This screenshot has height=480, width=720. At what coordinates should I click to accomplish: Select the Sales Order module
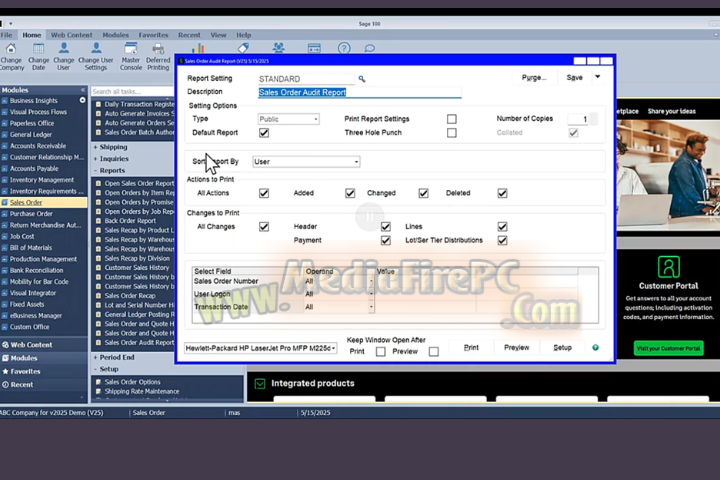pos(26,203)
